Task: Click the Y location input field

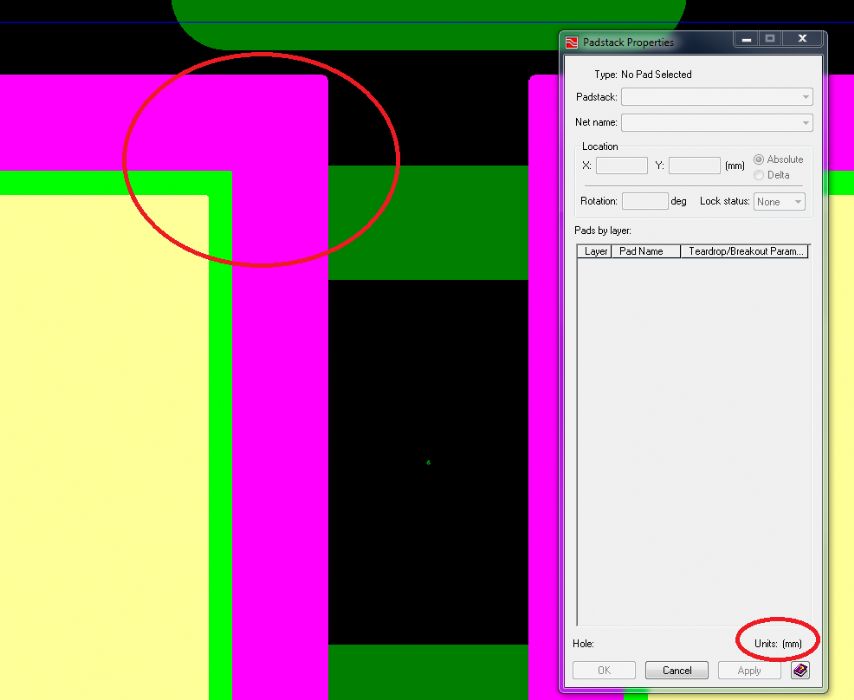Action: click(694, 166)
